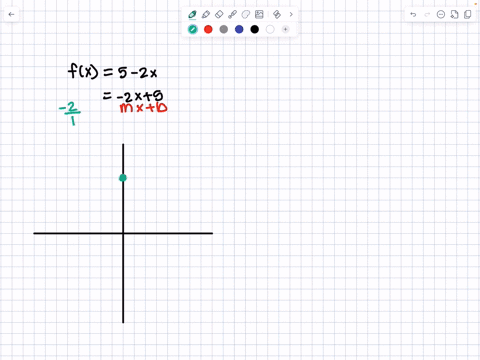Viewport: 480px width, 360px height.
Task: Select the tool right of the toolbar divider
Action: (277, 14)
